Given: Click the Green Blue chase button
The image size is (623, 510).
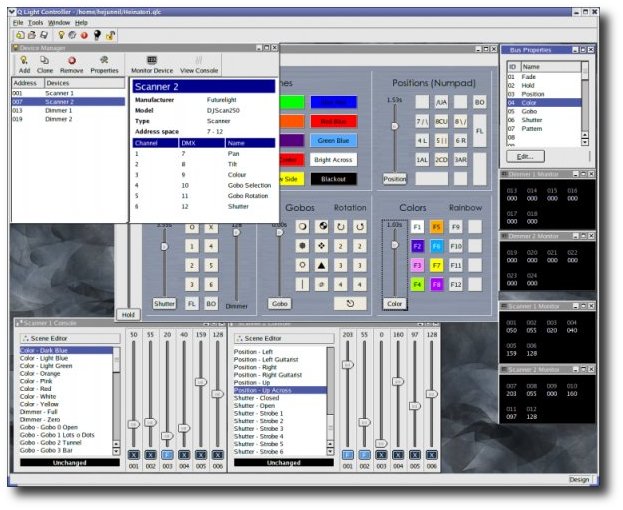Looking at the screenshot, I should pyautogui.click(x=333, y=141).
